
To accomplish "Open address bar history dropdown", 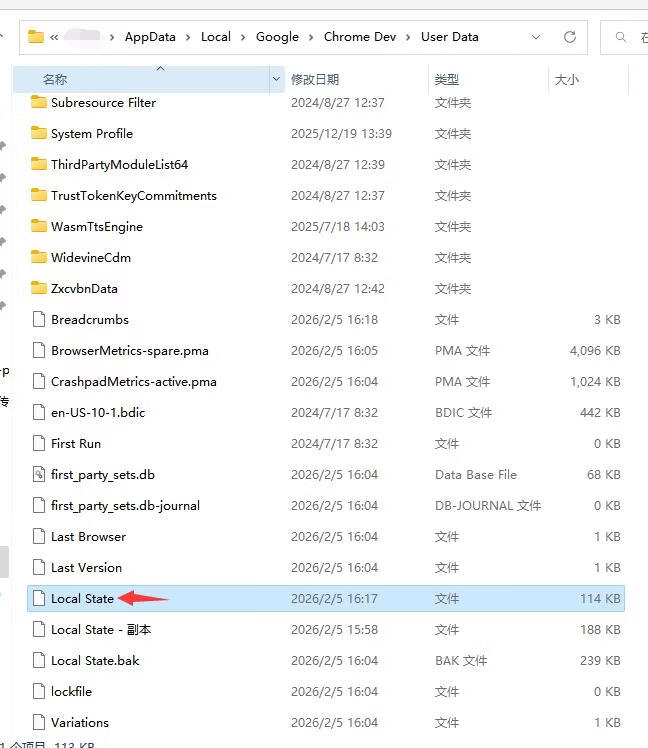I will coord(536,37).
